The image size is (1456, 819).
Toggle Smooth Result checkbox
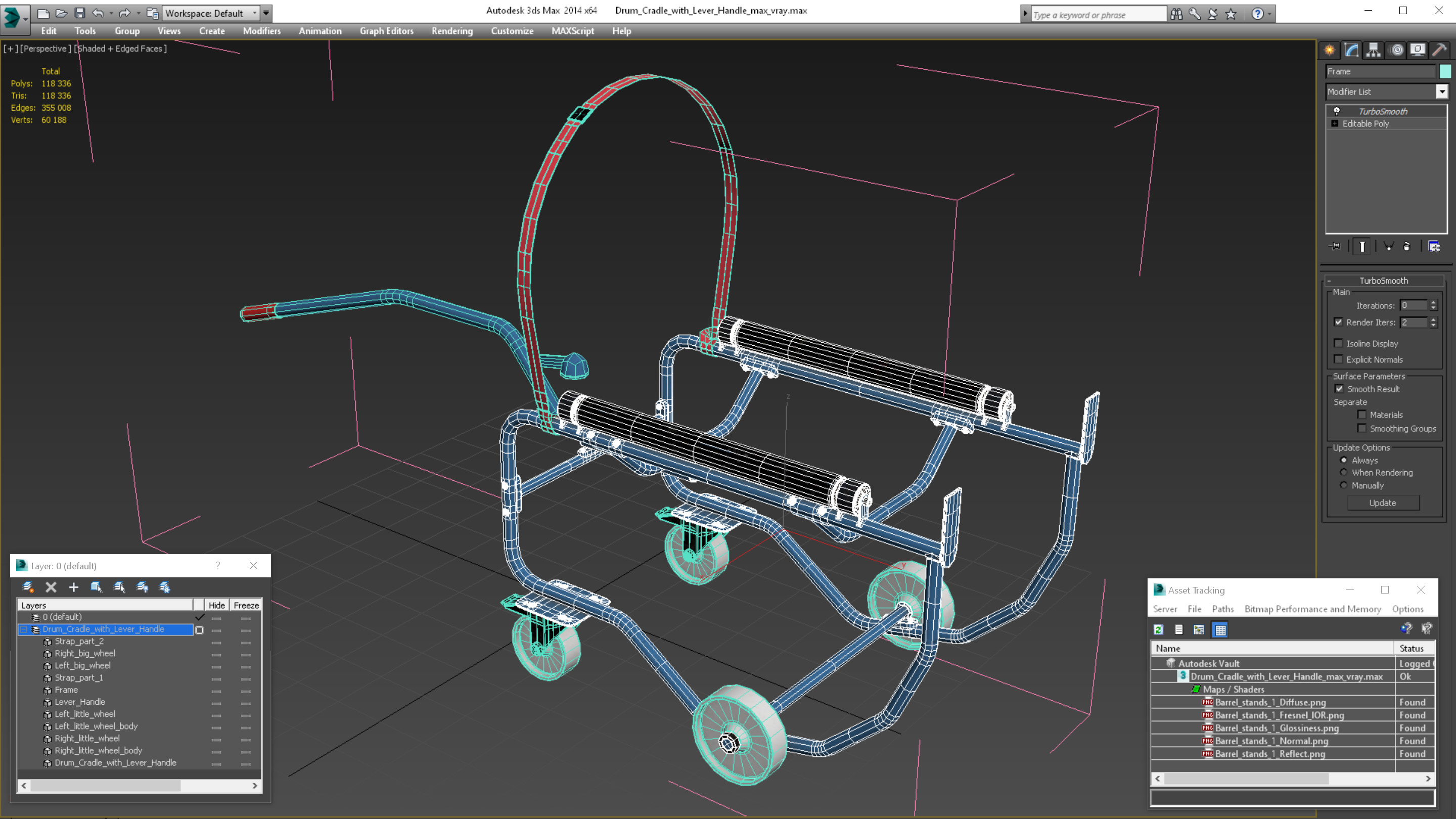tap(1339, 389)
